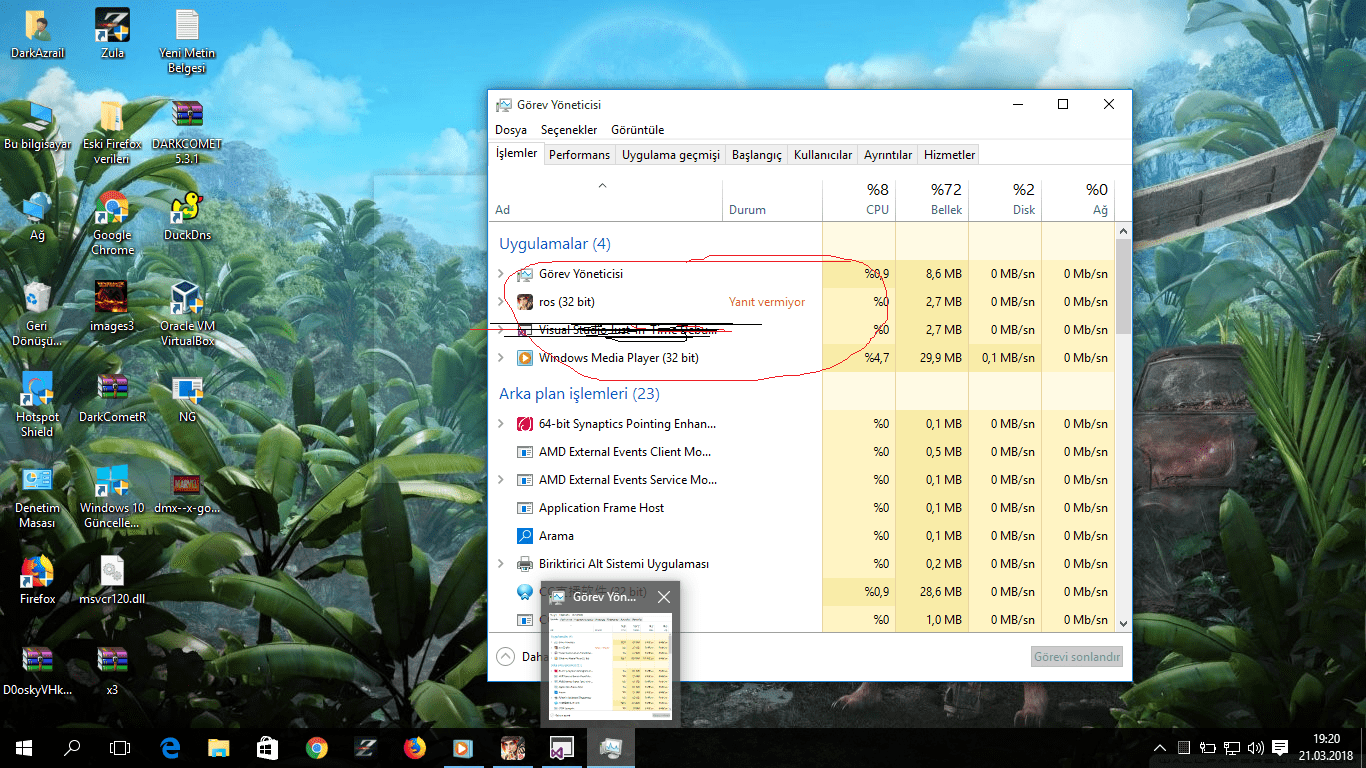The width and height of the screenshot is (1366, 768).
Task: Open Windows Media Player taskbar icon
Action: (x=462, y=747)
